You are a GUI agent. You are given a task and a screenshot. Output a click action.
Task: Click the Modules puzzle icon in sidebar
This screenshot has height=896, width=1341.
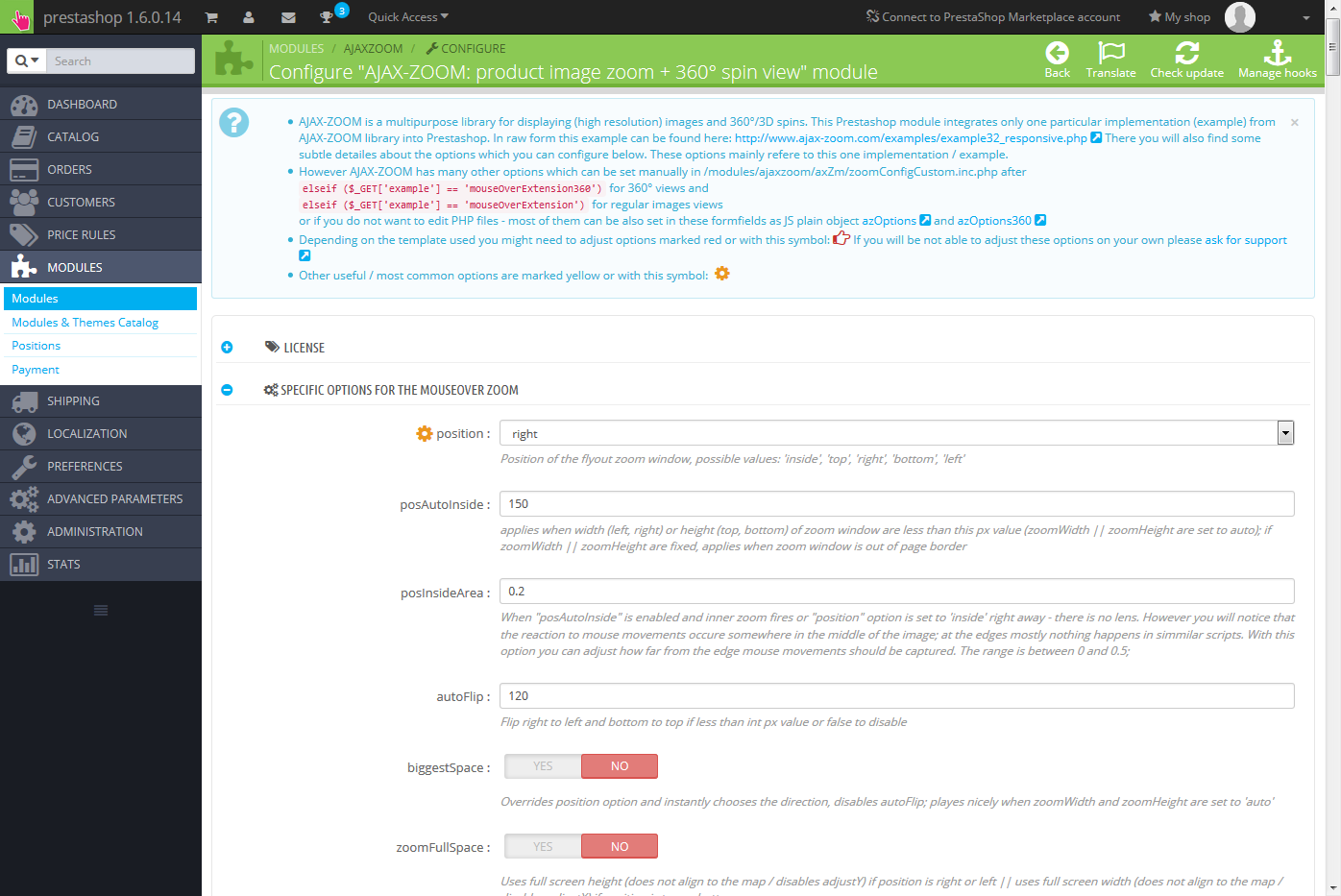[x=24, y=268]
